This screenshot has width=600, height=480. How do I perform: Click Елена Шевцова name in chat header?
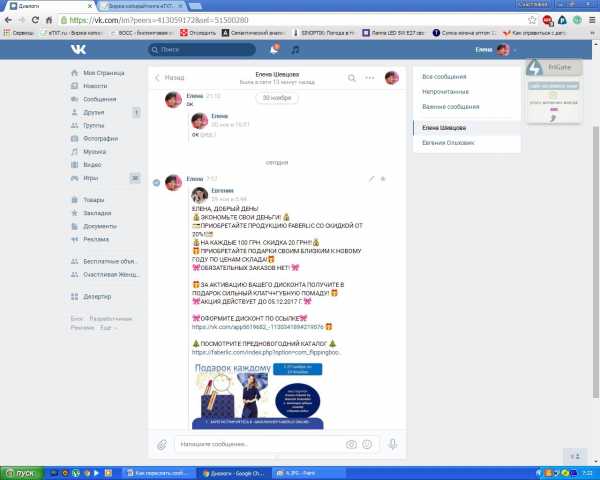(277, 74)
